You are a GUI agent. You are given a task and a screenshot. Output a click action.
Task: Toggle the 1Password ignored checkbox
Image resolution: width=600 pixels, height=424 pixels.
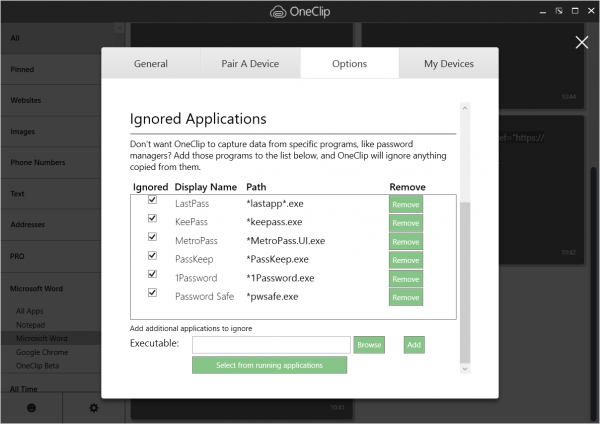pyautogui.click(x=152, y=274)
